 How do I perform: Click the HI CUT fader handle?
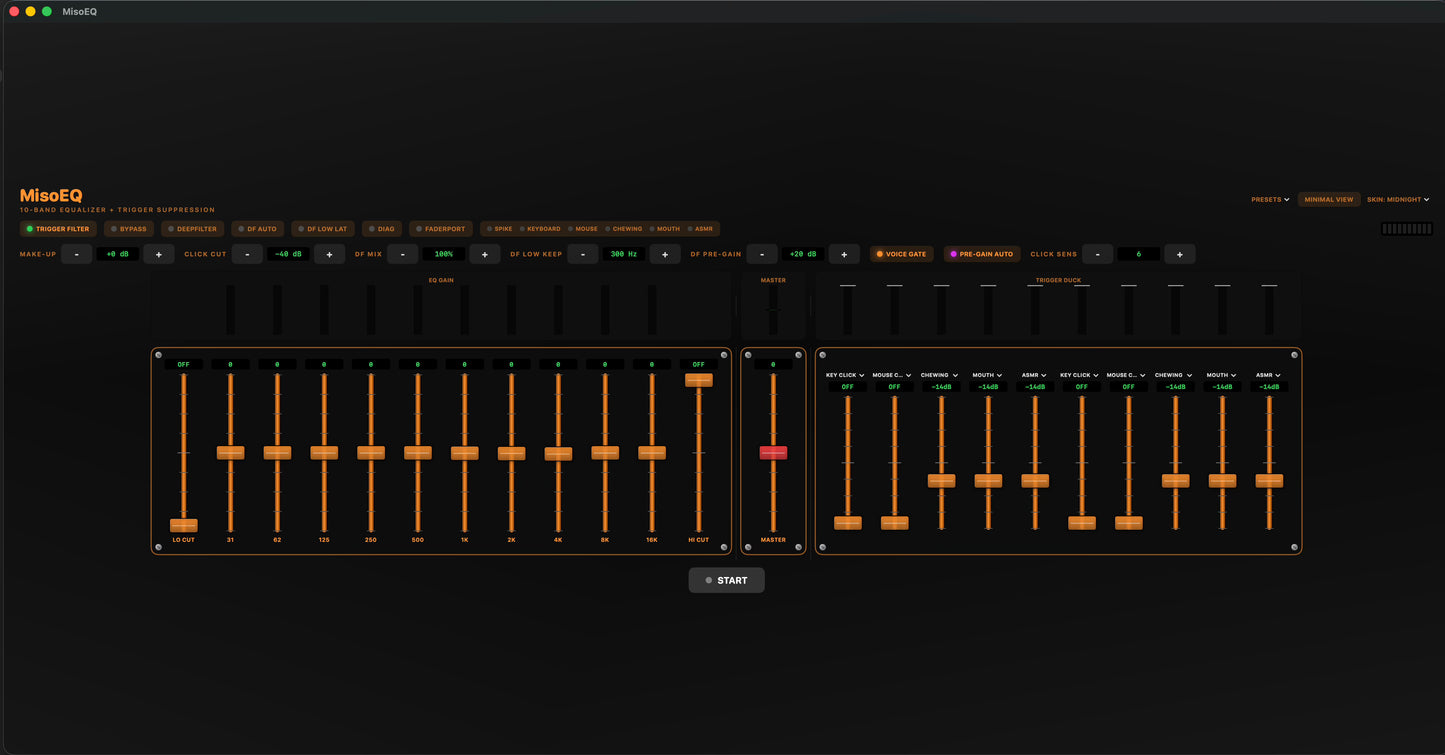pos(699,380)
